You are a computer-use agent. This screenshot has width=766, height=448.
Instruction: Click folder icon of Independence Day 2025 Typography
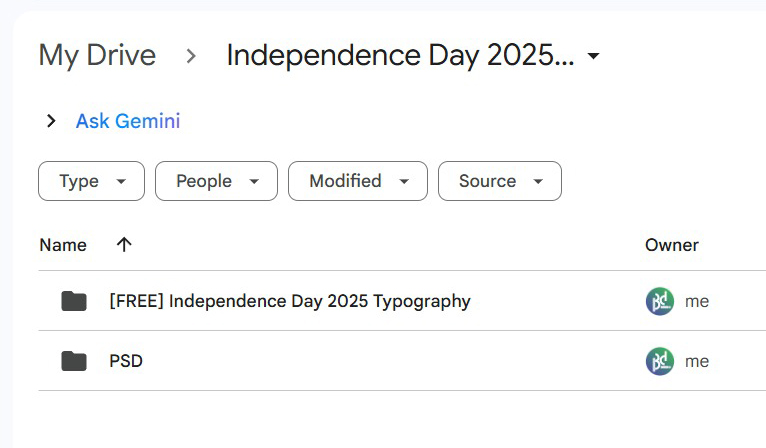[74, 301]
